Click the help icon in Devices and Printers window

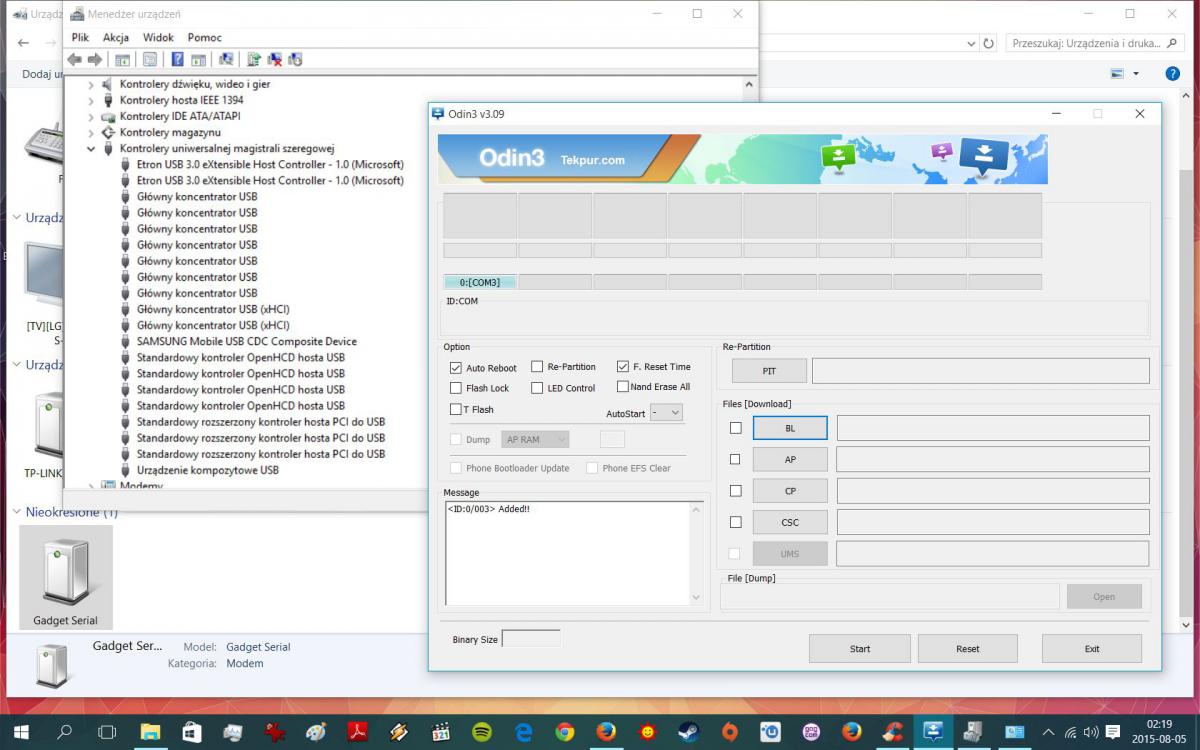pos(1173,74)
